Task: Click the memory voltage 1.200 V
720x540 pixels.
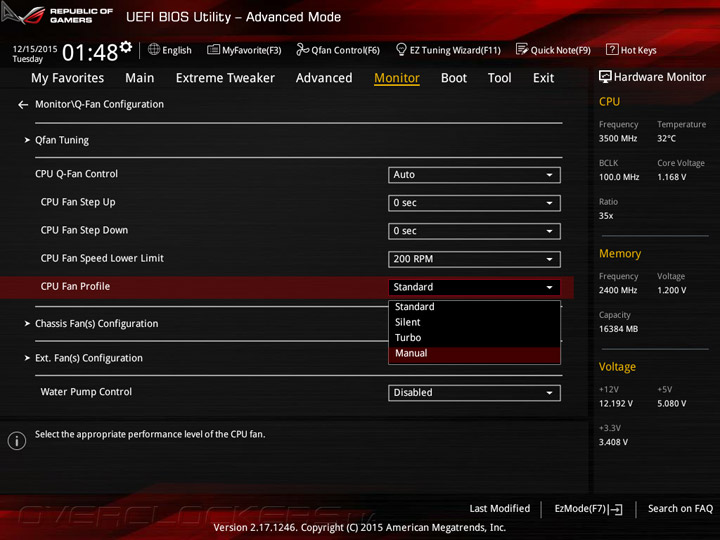Action: (671, 290)
